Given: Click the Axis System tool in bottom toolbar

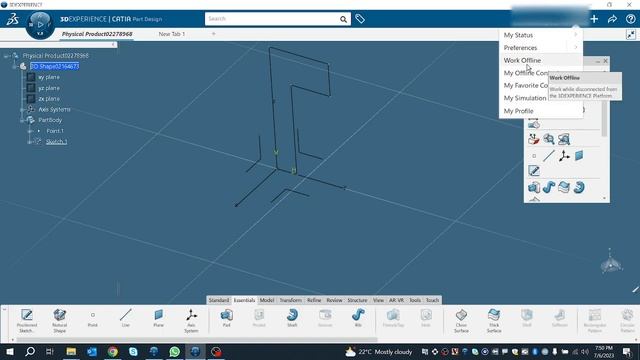Looking at the screenshot, I should (191, 320).
